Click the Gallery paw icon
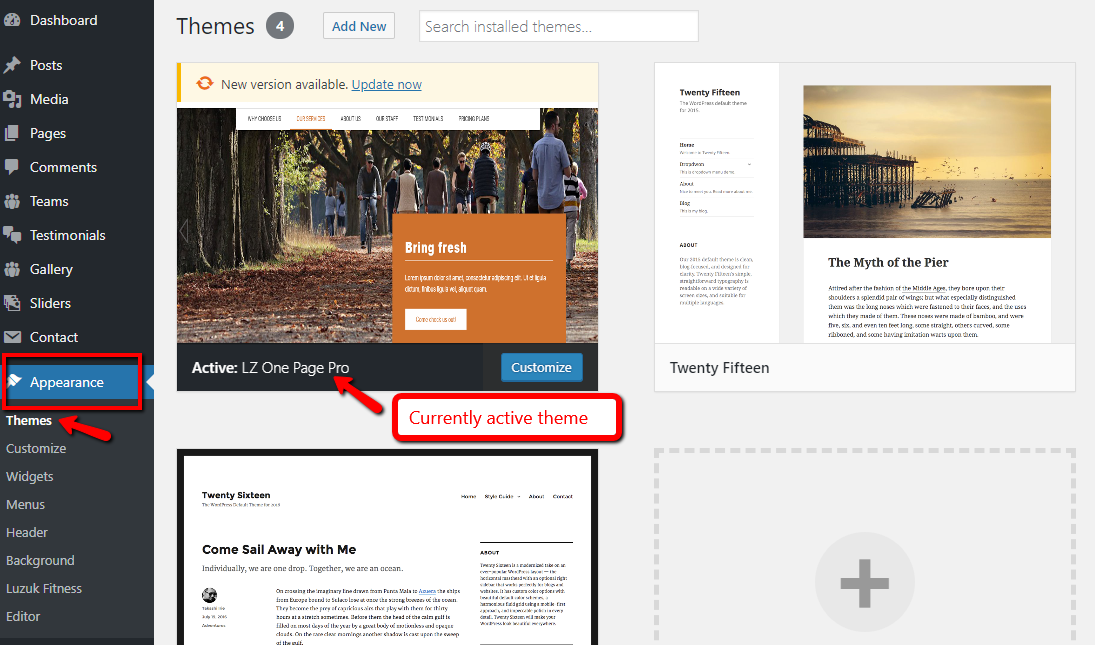The height and width of the screenshot is (645, 1095). click(11, 269)
